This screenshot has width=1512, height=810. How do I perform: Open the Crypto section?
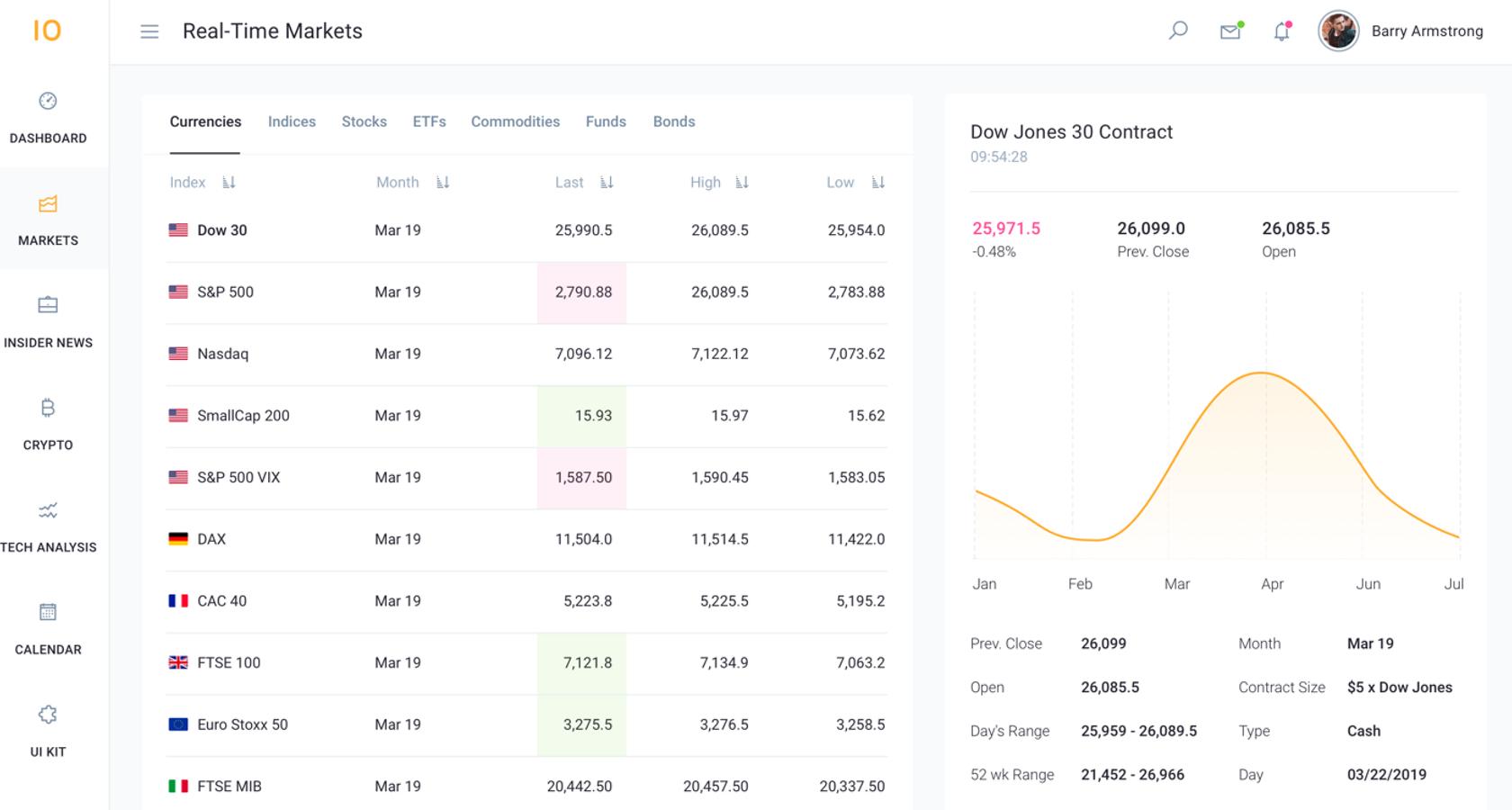(49, 421)
